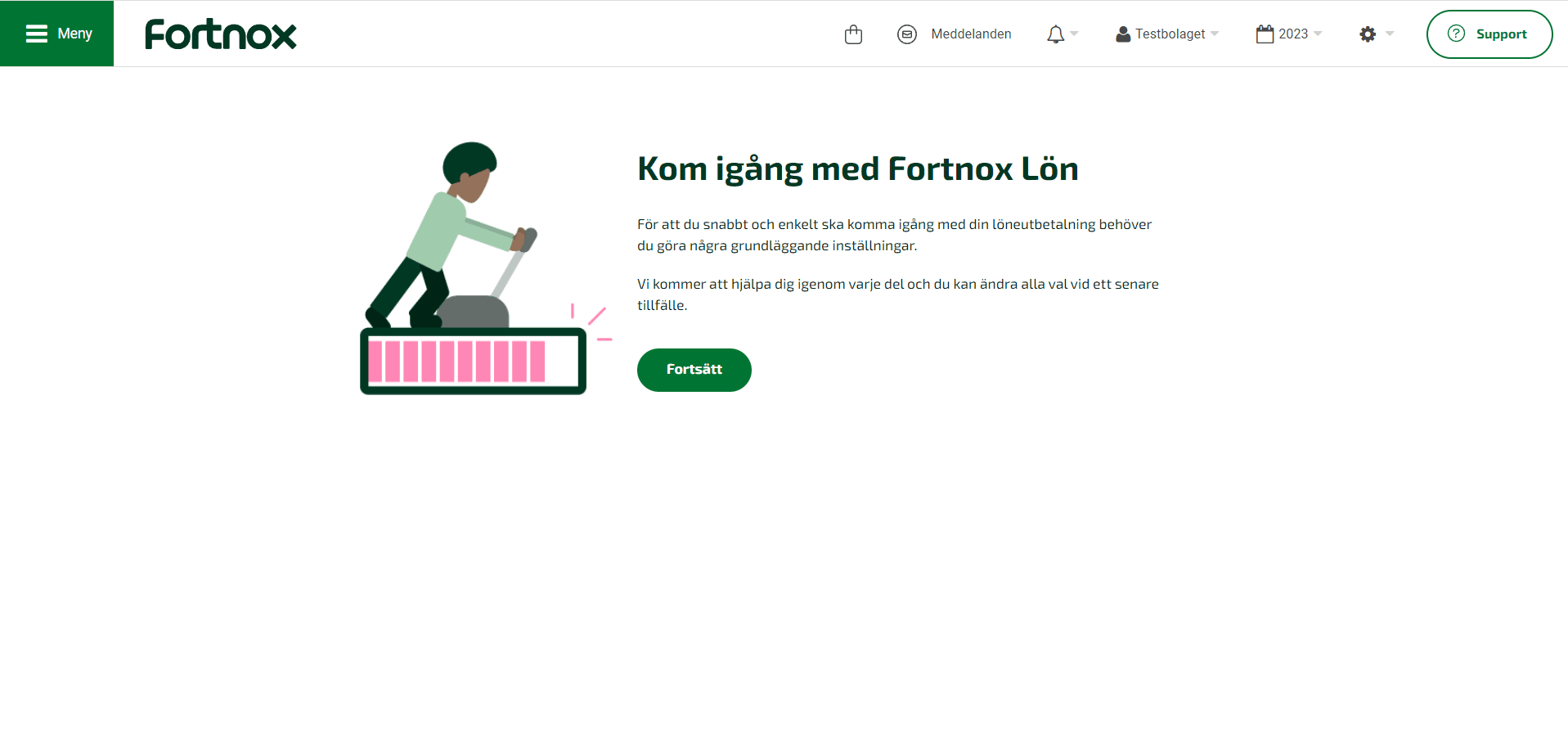The height and width of the screenshot is (737, 1568).
Task: Open the hamburger Meny icon
Action: coord(36,34)
